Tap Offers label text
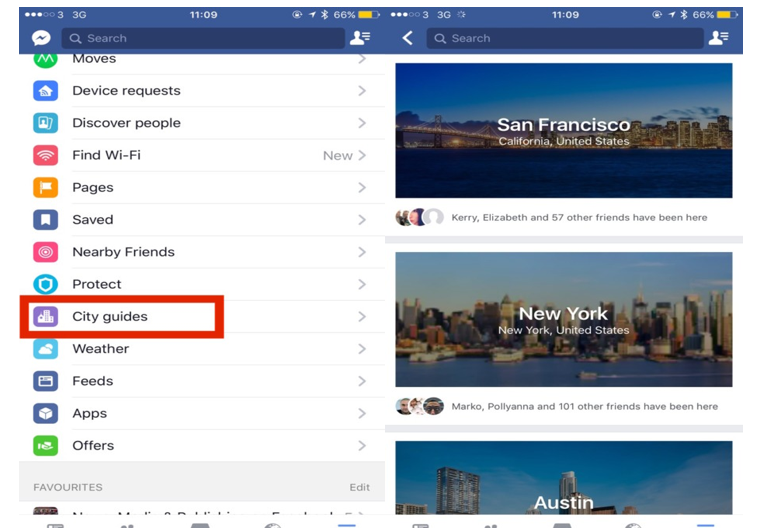 click(x=93, y=446)
